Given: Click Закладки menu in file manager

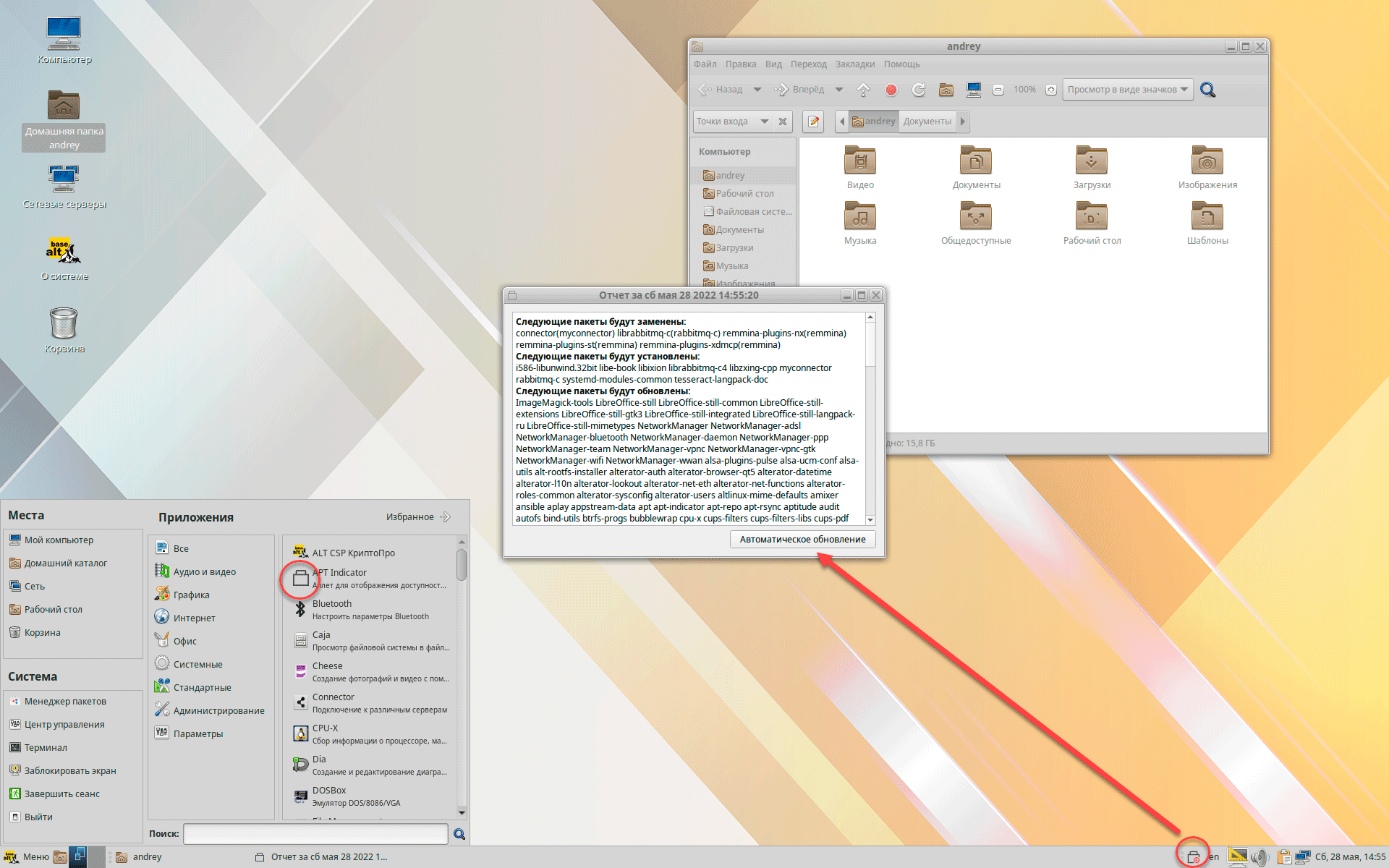Looking at the screenshot, I should tap(855, 64).
